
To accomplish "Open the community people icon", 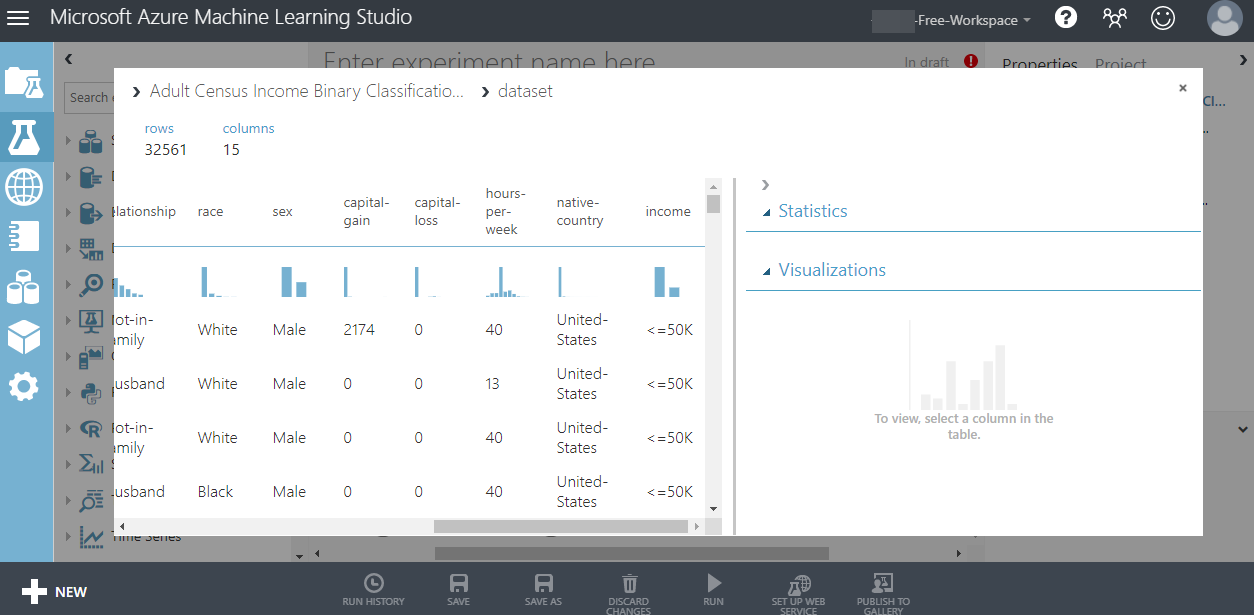I will 1114,18.
